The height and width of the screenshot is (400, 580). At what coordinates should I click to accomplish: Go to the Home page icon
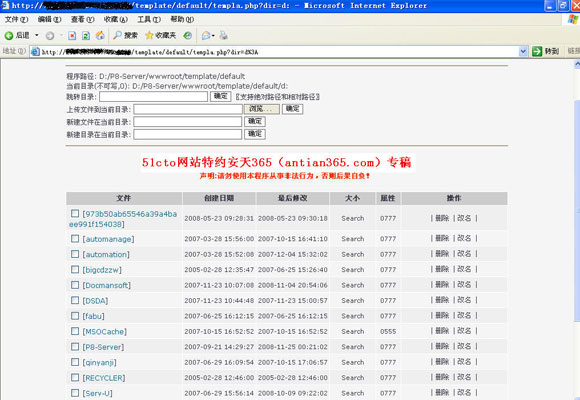click(100, 36)
